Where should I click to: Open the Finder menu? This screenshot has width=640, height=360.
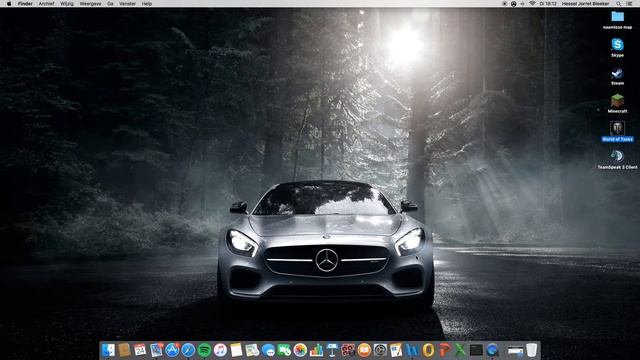tap(25, 4)
